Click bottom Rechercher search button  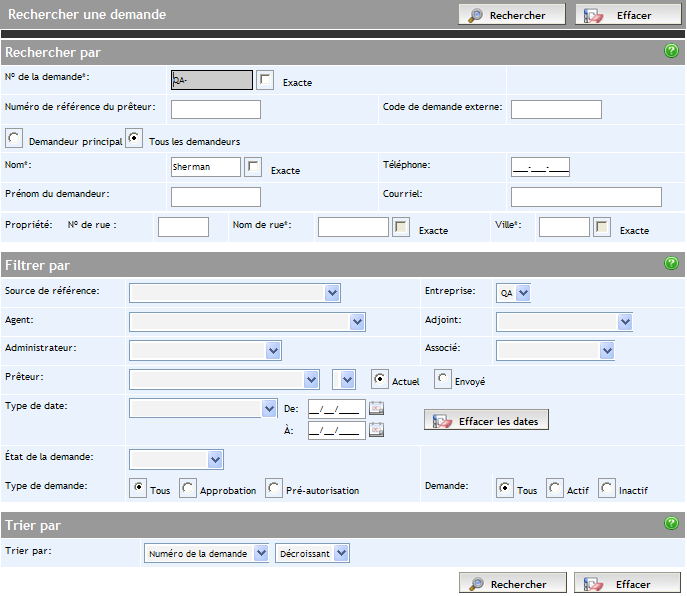pyautogui.click(x=513, y=583)
